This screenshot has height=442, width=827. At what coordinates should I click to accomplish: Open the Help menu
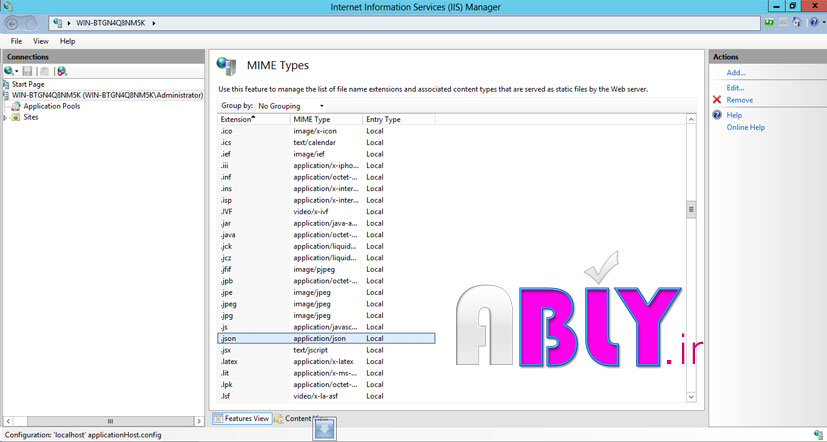pyautogui.click(x=68, y=41)
